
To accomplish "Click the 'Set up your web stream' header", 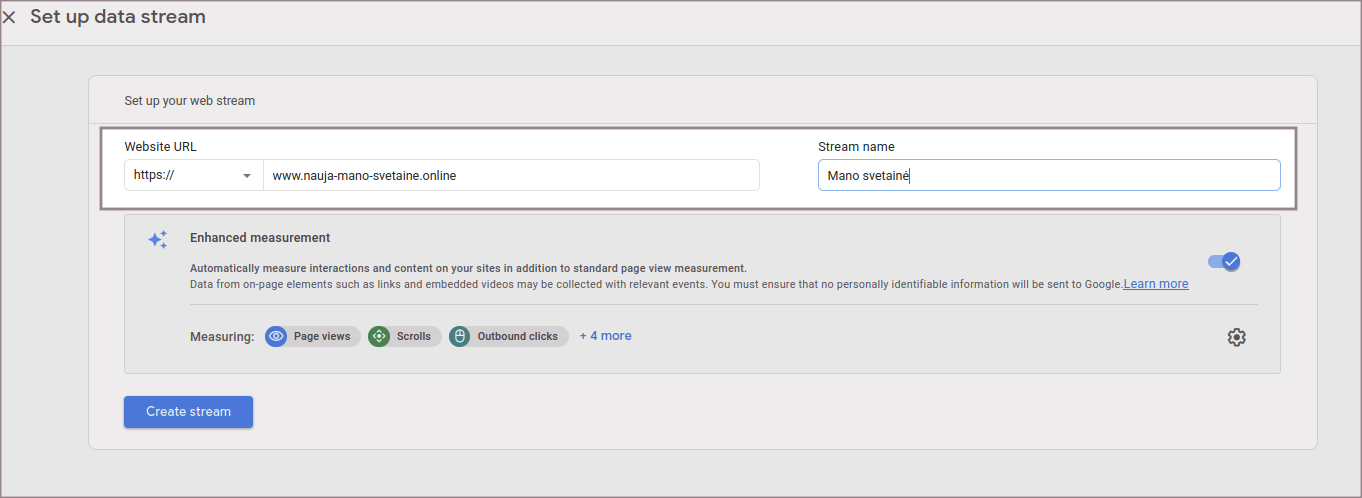I will click(190, 101).
